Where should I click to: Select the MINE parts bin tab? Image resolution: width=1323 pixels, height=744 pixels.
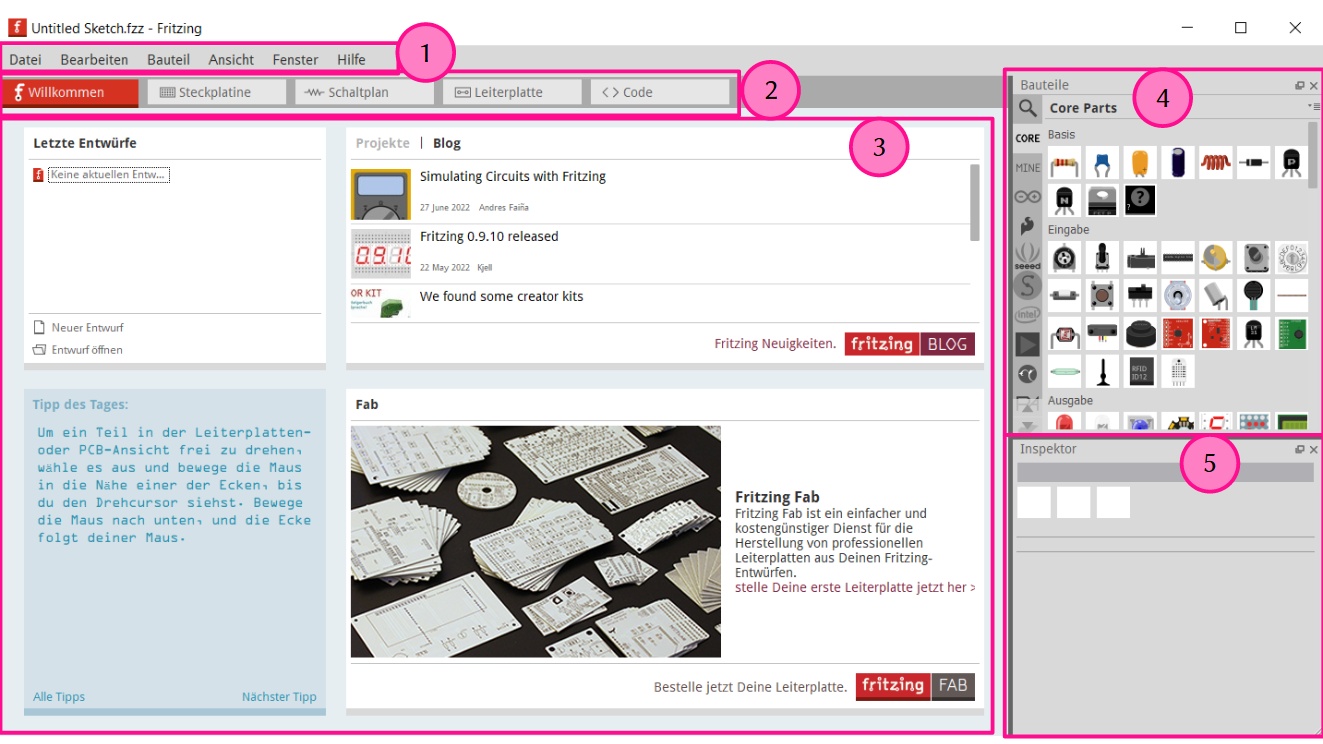(1028, 168)
